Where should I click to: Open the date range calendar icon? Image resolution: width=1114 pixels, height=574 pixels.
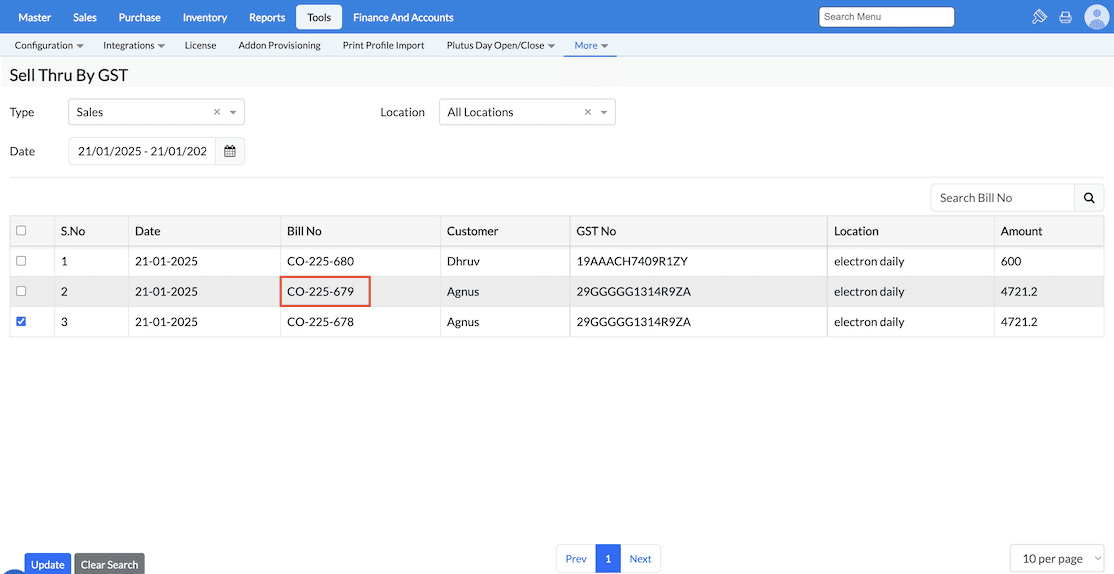point(230,151)
